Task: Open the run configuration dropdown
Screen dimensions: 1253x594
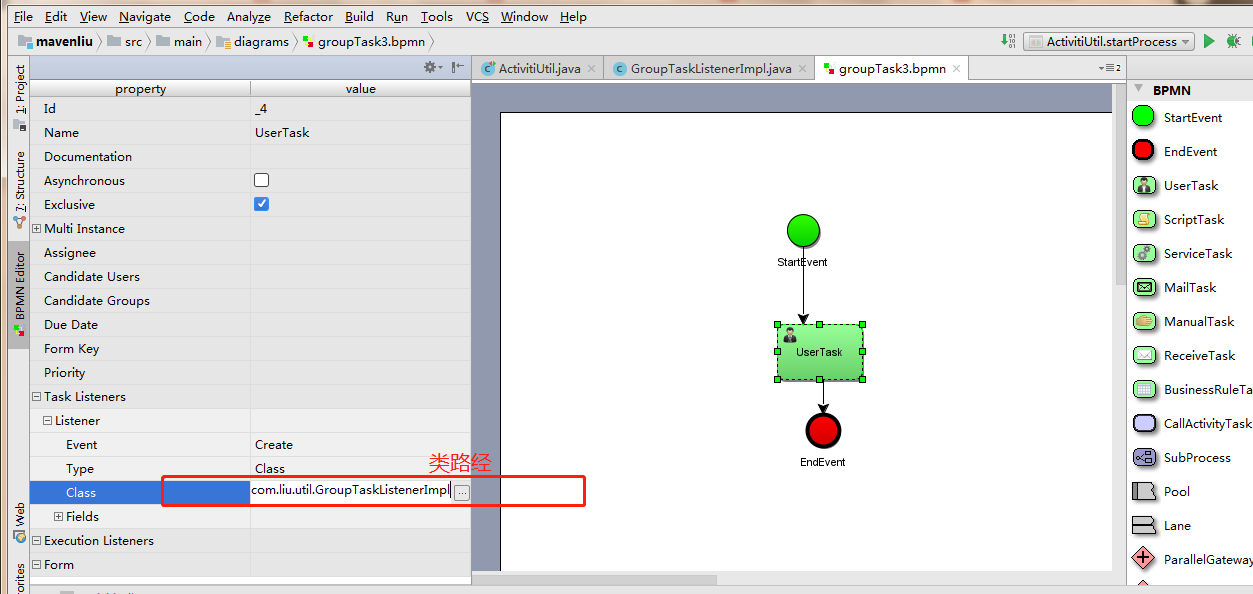Action: click(x=1110, y=41)
